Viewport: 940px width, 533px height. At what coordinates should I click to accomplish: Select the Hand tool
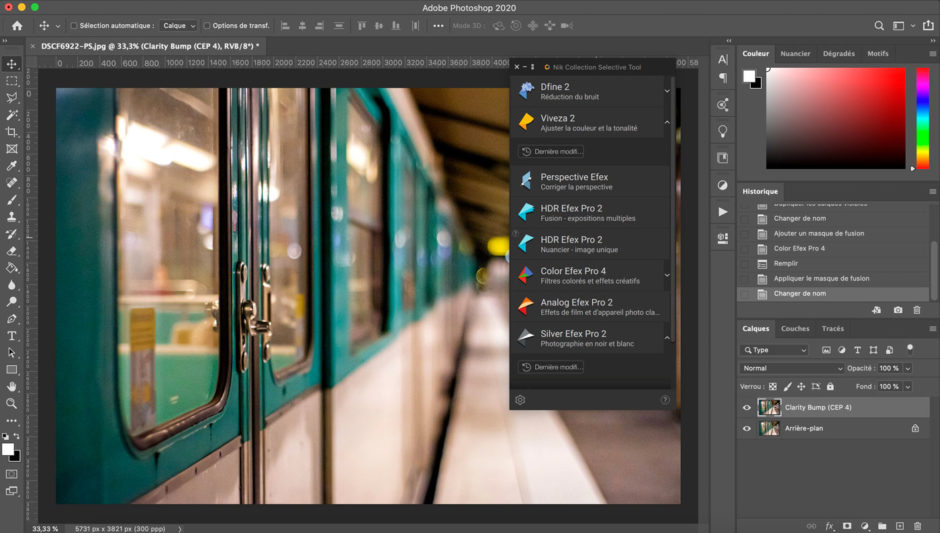point(11,387)
